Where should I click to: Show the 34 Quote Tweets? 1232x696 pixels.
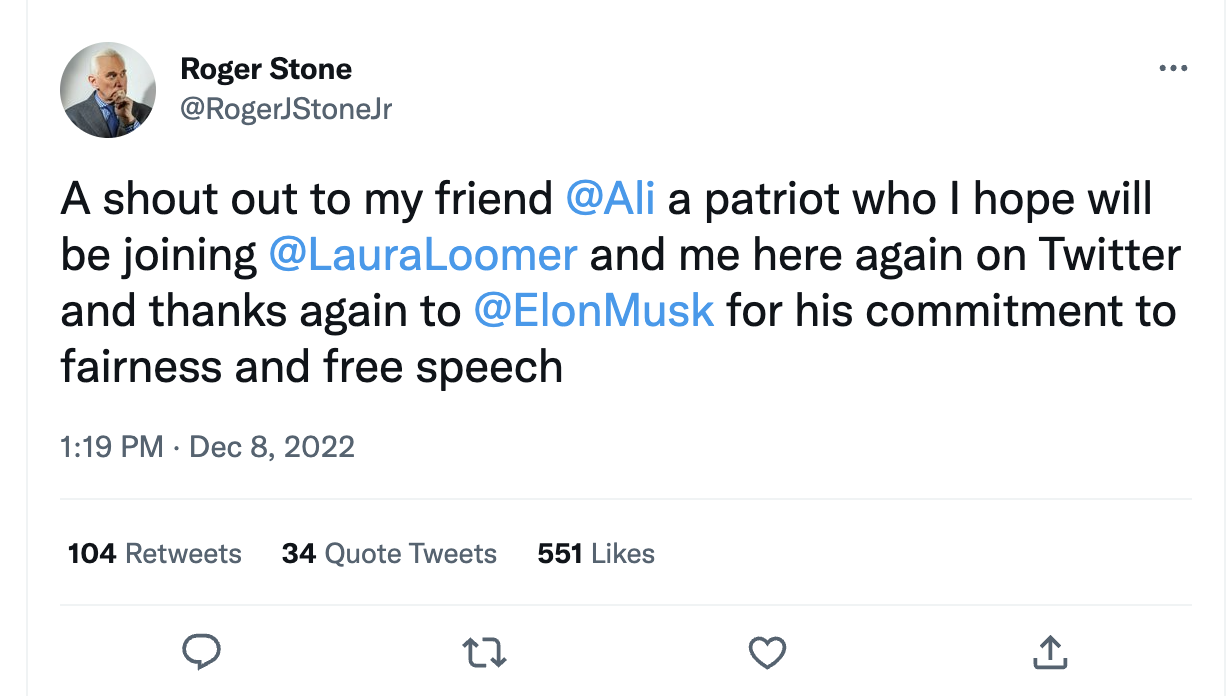[389, 554]
